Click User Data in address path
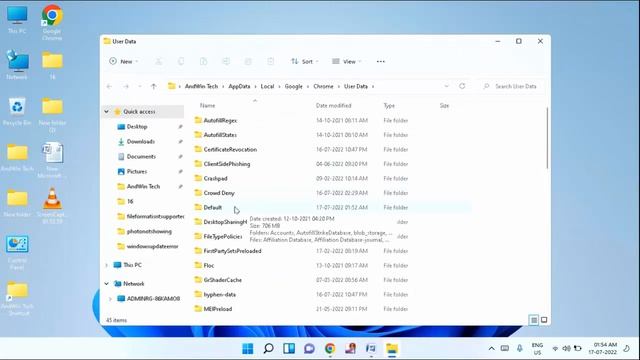The height and width of the screenshot is (360, 640). (356, 86)
